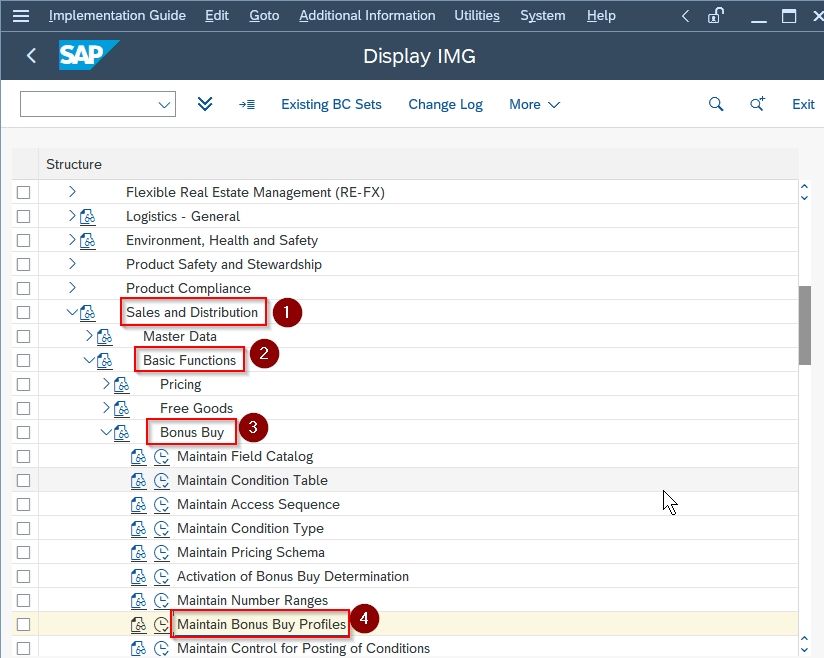The height and width of the screenshot is (658, 824).
Task: Tick checkbox for Maintain Condition Table row
Action: pyautogui.click(x=24, y=480)
